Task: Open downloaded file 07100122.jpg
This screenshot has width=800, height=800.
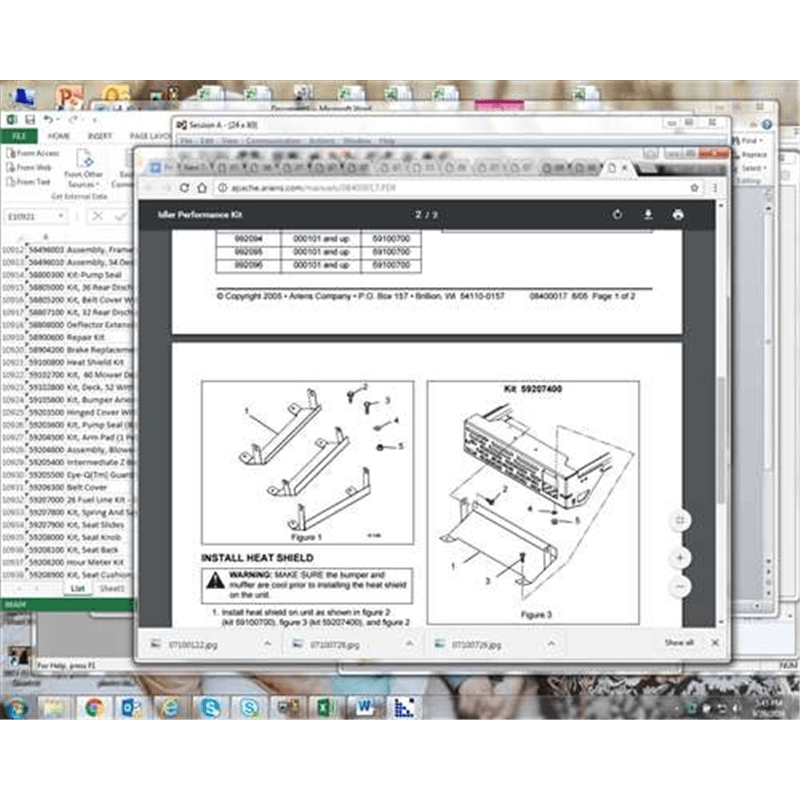Action: [x=192, y=645]
